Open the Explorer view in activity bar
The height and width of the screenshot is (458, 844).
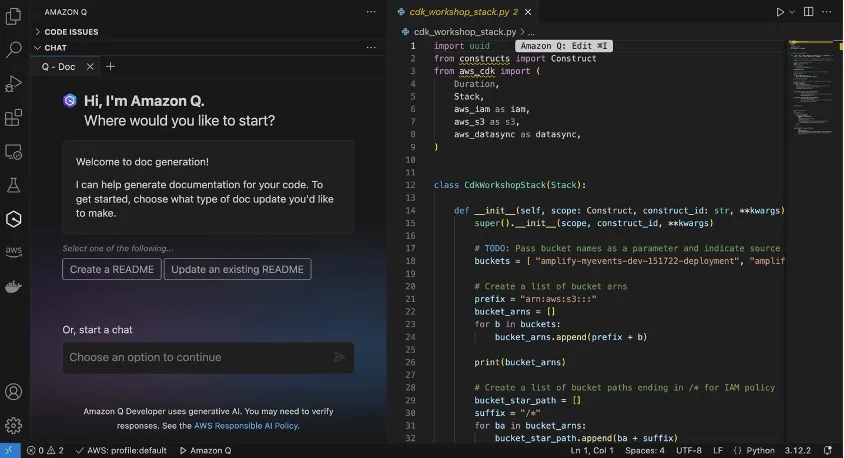coord(13,16)
